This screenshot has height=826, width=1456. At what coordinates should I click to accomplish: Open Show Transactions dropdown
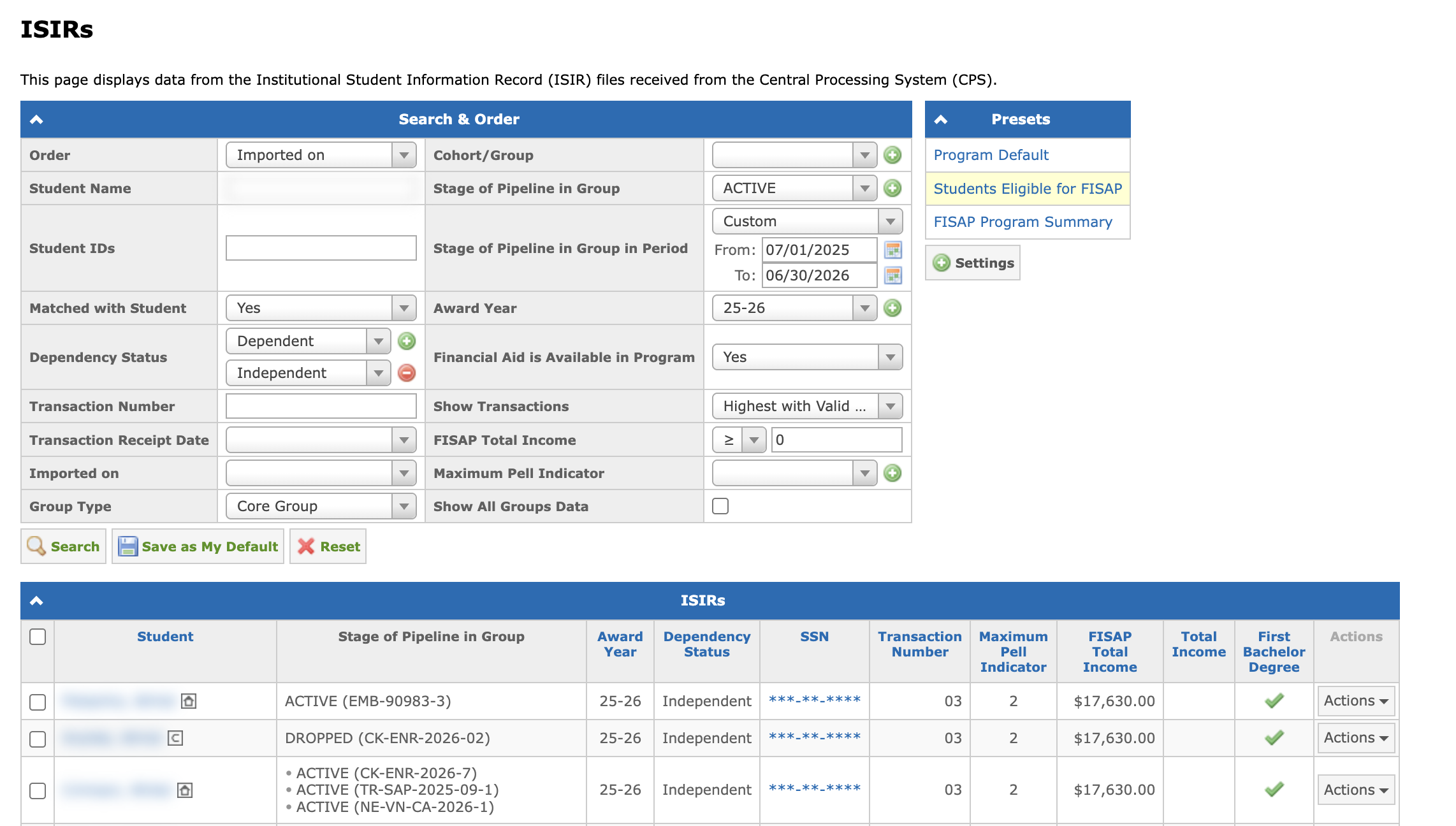[x=807, y=406]
